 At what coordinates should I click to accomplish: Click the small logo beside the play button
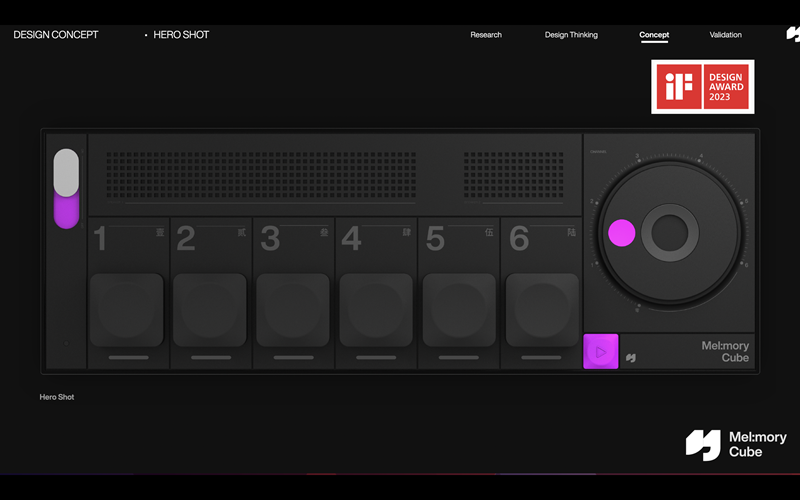click(631, 355)
